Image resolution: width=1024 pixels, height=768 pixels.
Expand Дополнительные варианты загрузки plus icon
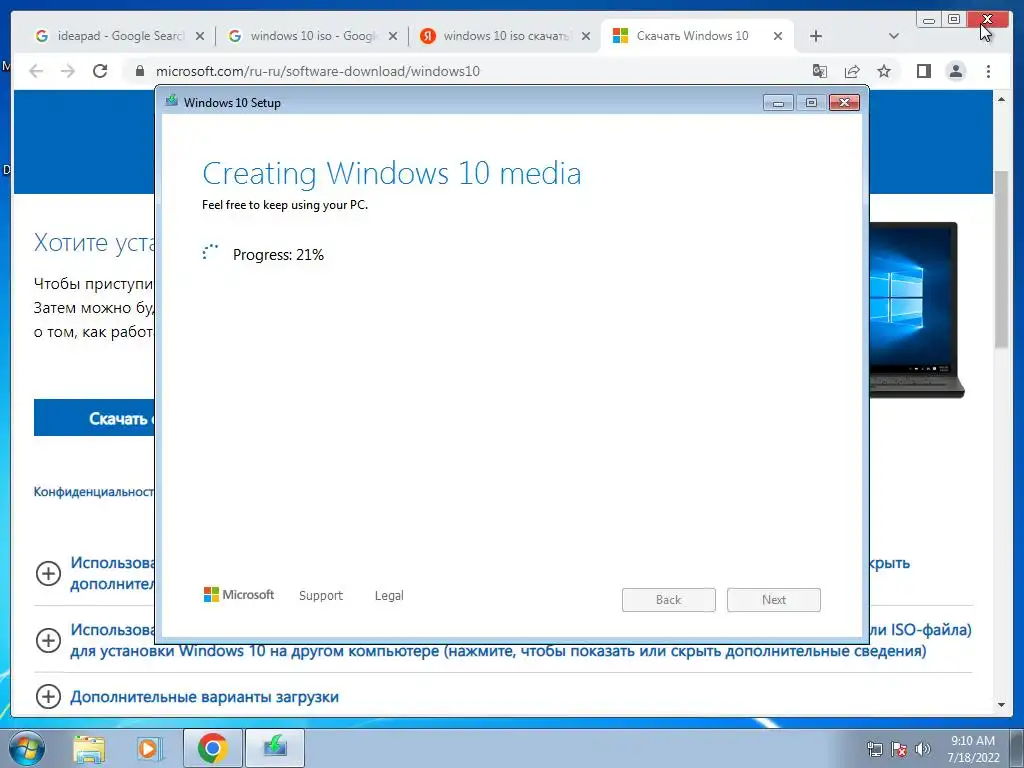(48, 696)
